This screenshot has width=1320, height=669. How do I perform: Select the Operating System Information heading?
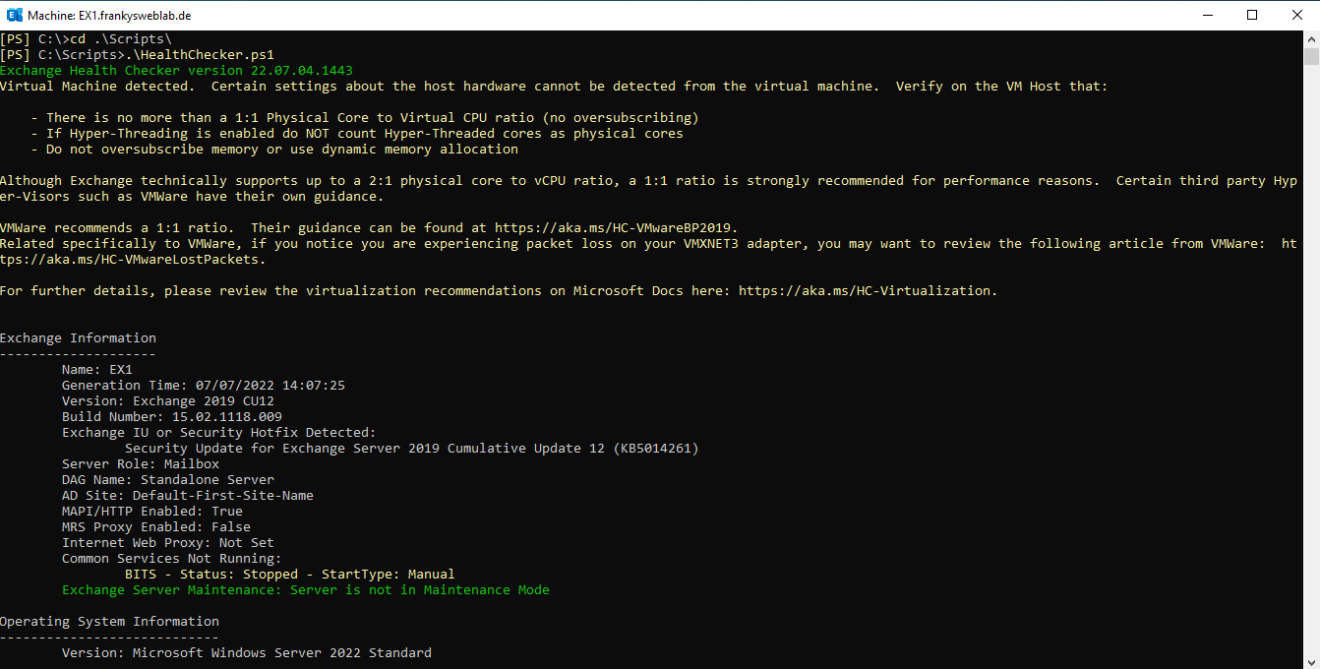tap(109, 621)
